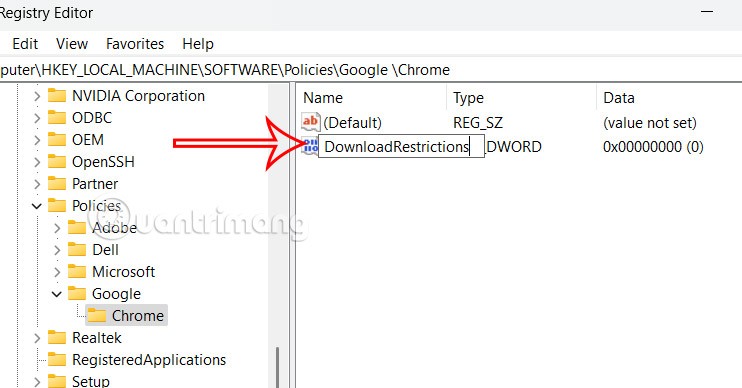
Task: Click the Setup folder icon
Action: tap(57, 381)
